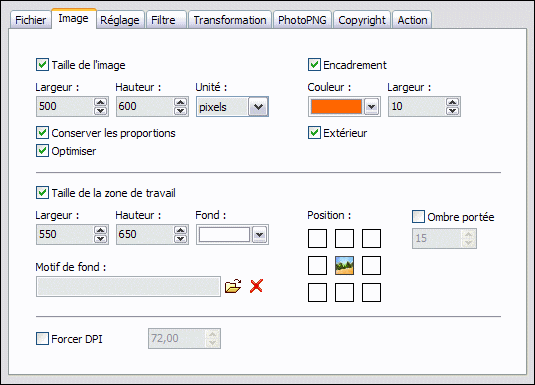Uncheck Conserver les proportions

pos(42,133)
